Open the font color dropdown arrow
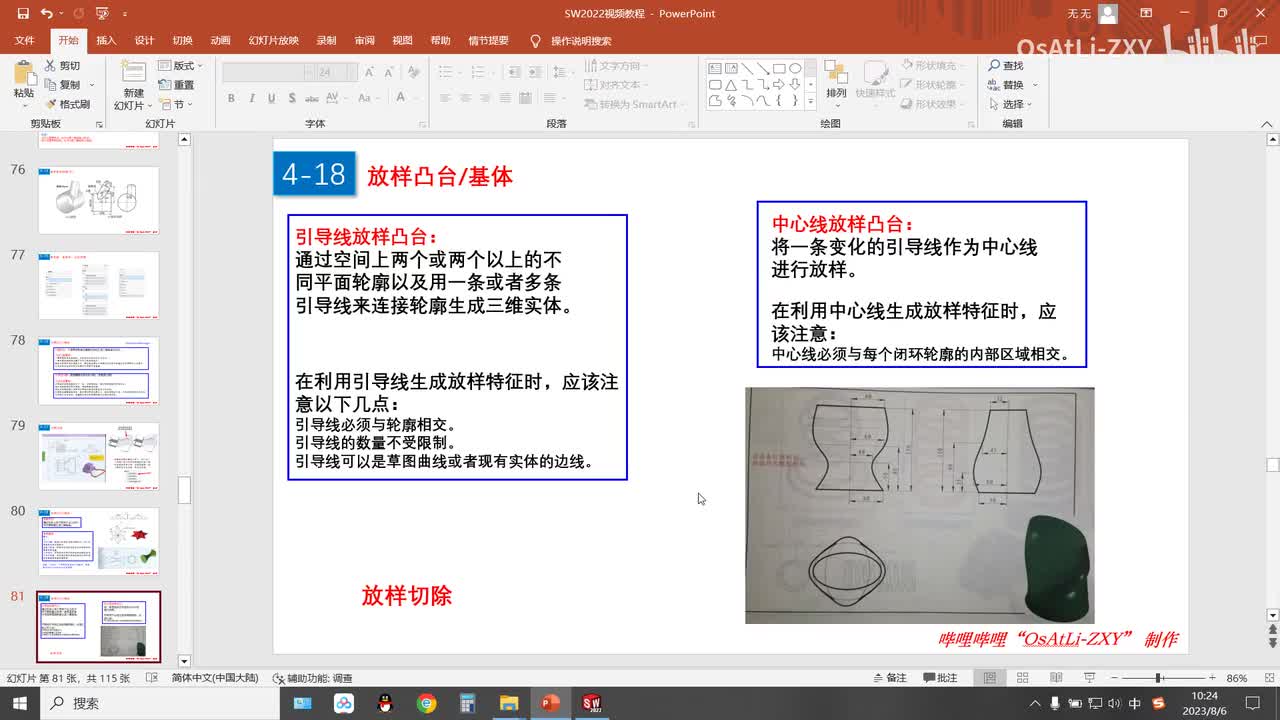Image resolution: width=1280 pixels, height=720 pixels. click(x=414, y=98)
